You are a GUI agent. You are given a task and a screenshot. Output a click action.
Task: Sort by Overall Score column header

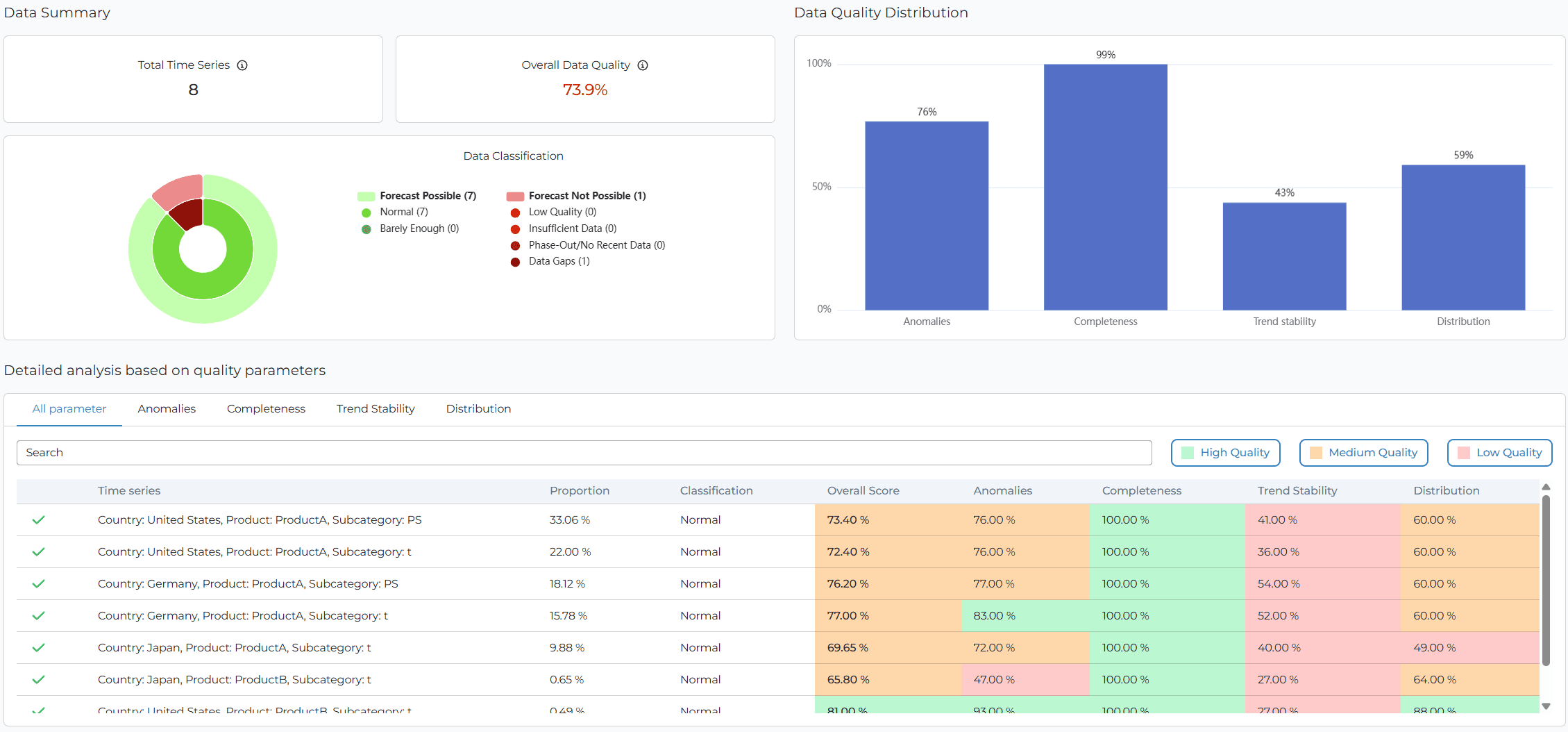pyautogui.click(x=863, y=490)
